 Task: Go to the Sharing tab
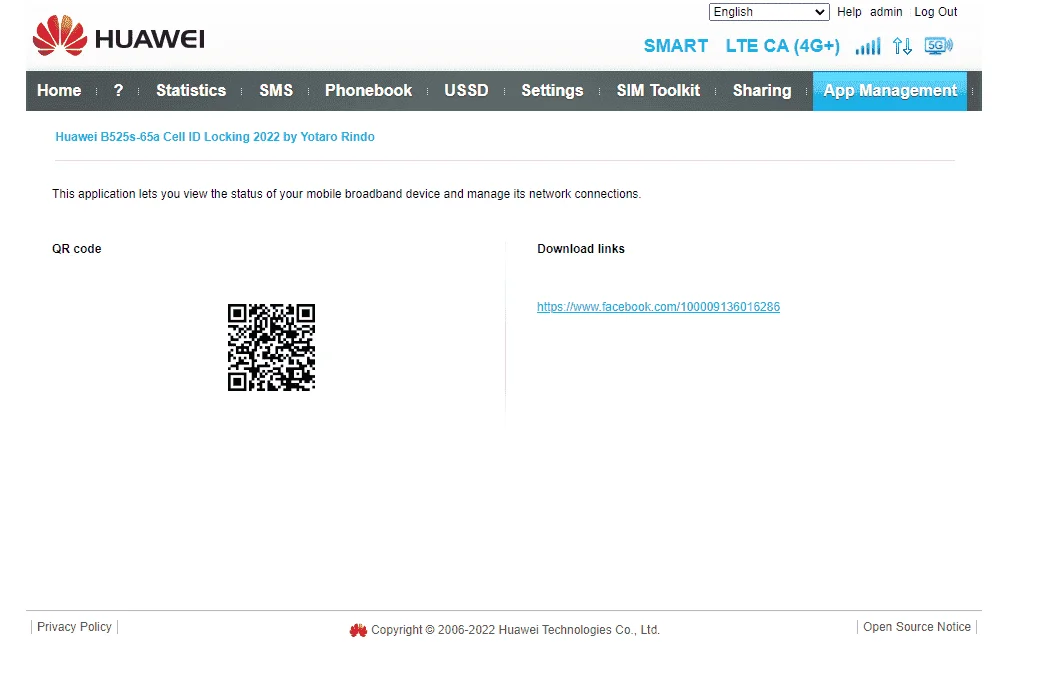[762, 90]
